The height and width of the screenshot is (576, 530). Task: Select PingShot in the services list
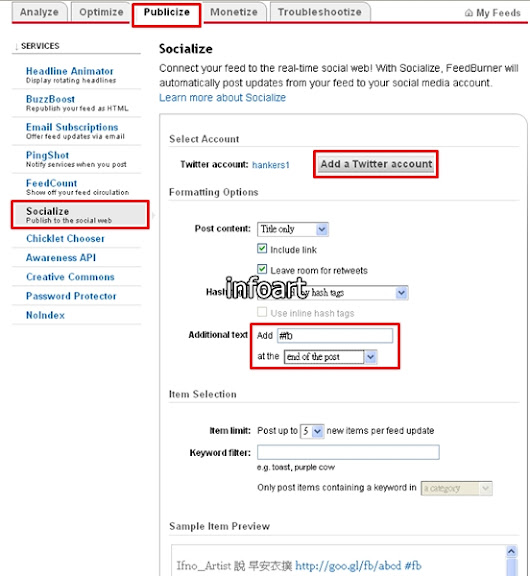pos(47,155)
